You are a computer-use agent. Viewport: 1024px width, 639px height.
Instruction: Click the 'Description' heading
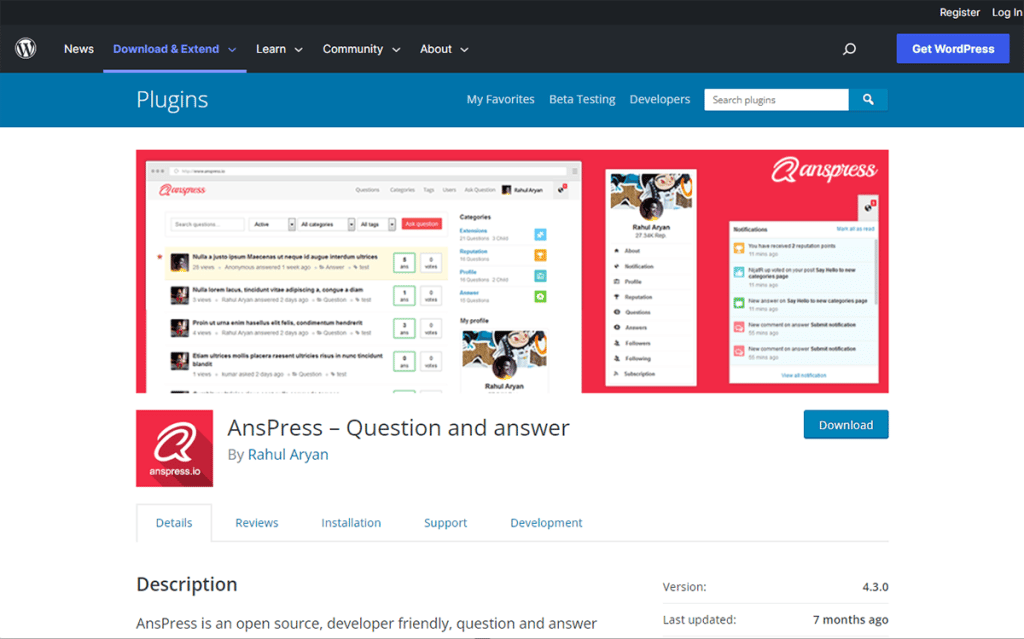(187, 584)
